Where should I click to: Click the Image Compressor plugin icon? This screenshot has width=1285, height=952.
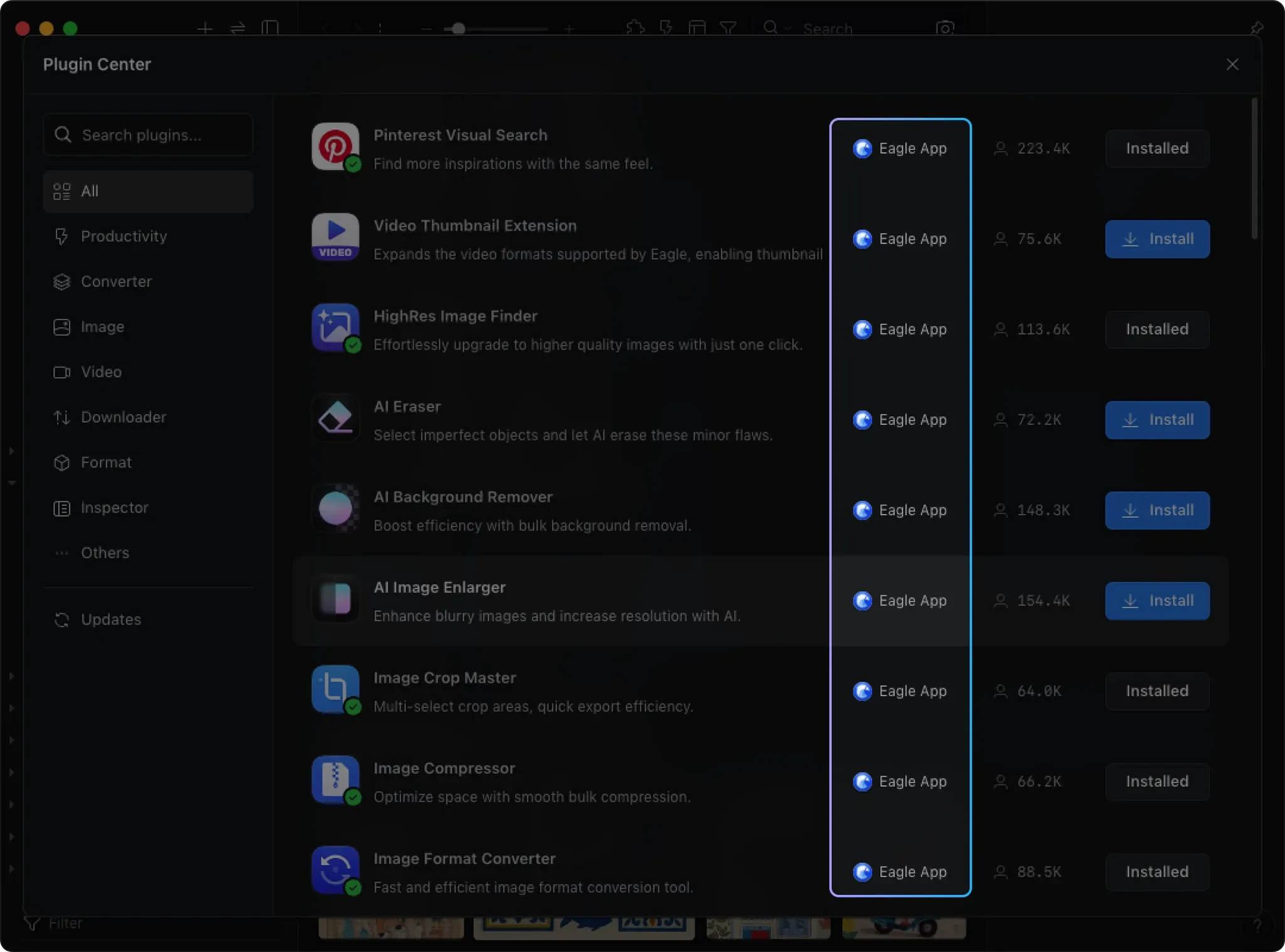coord(335,779)
